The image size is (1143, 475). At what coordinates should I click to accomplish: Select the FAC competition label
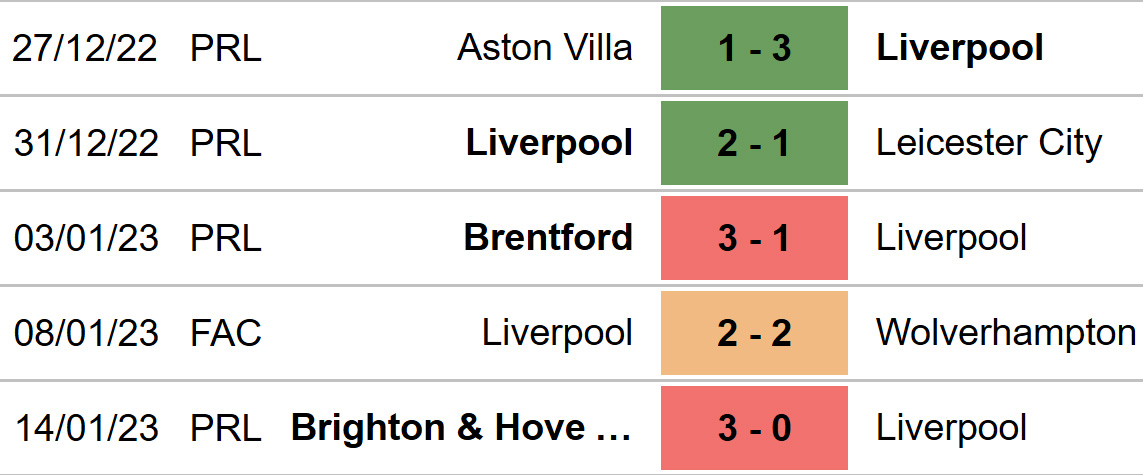226,333
